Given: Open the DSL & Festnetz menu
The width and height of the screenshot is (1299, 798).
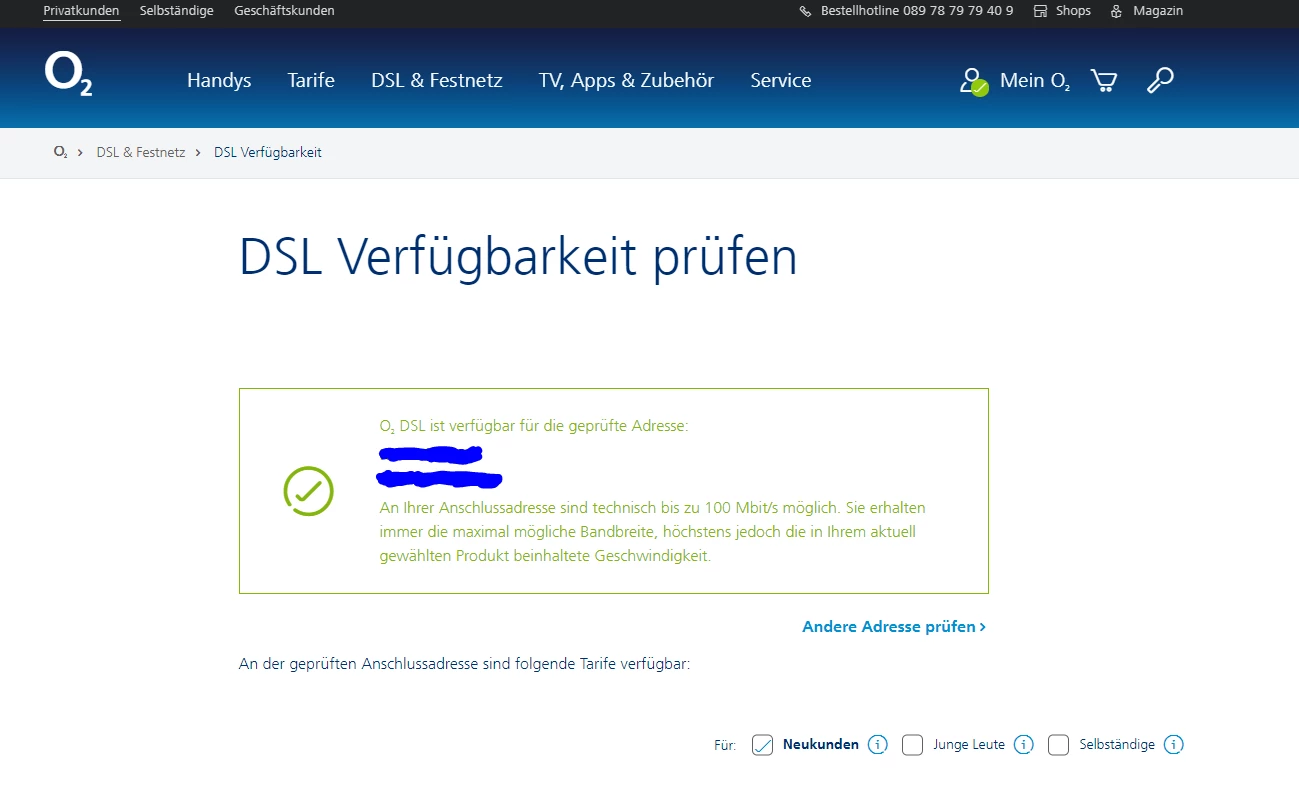Looking at the screenshot, I should (x=437, y=81).
